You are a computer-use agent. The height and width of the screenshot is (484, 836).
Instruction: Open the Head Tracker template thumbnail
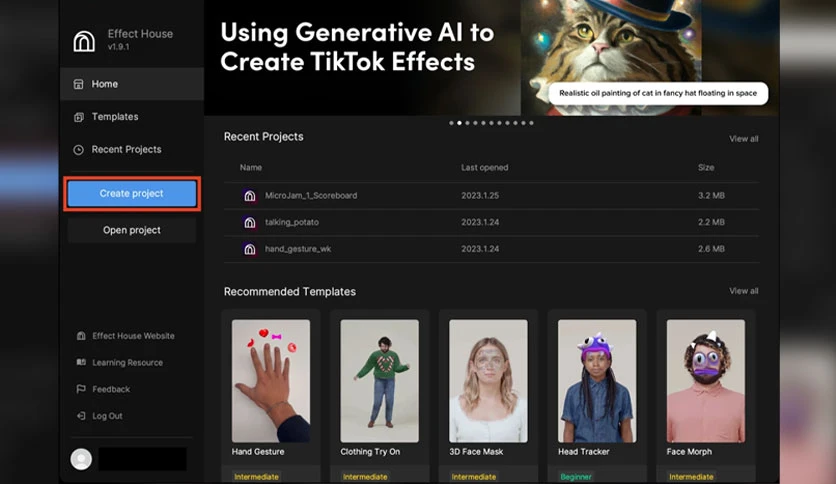pyautogui.click(x=597, y=381)
